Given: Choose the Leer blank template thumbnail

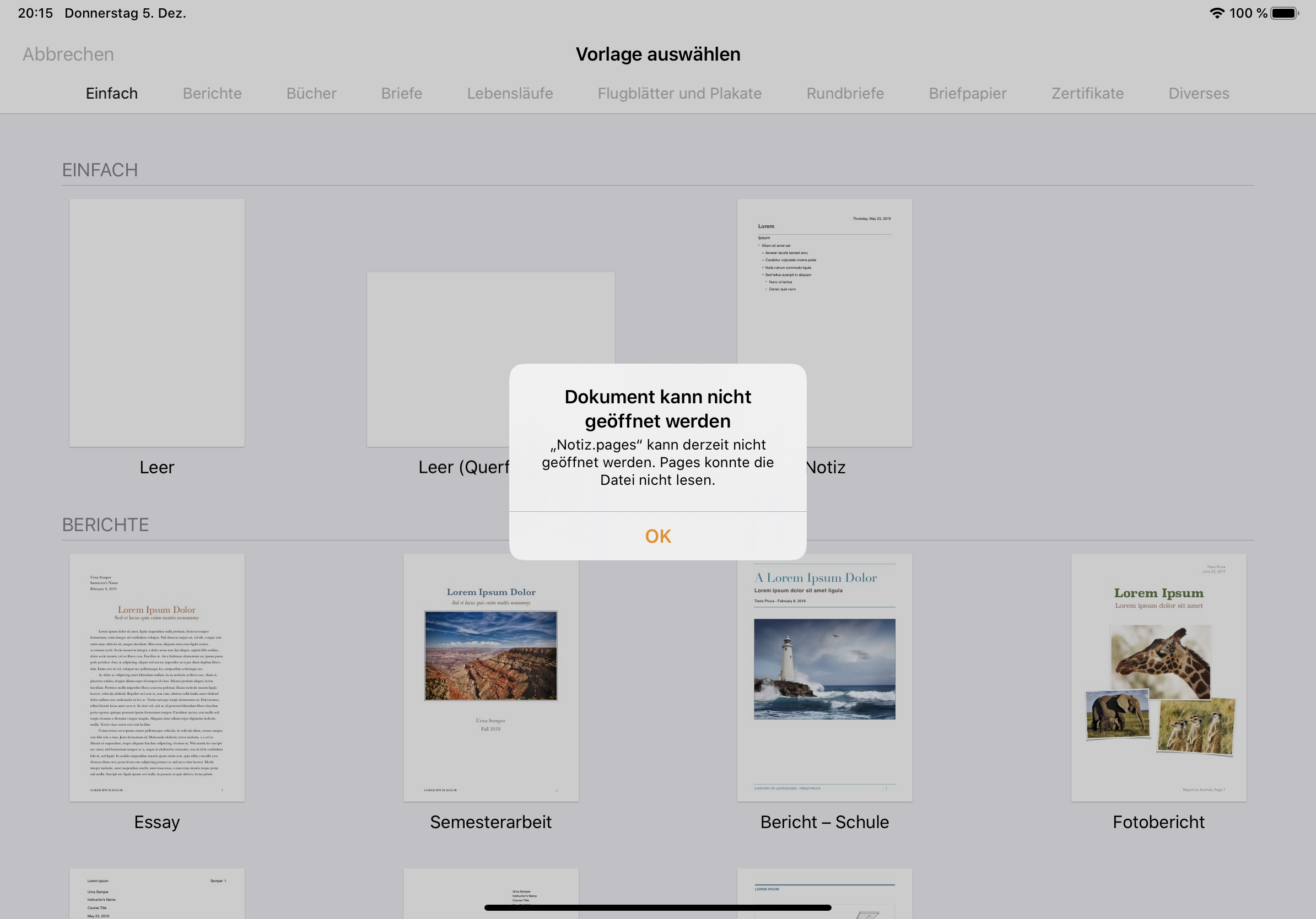Looking at the screenshot, I should [157, 322].
